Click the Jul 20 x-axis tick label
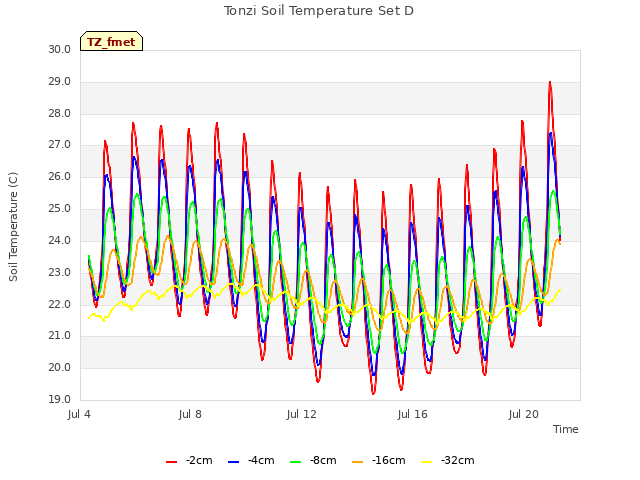This screenshot has width=640, height=480. click(524, 414)
